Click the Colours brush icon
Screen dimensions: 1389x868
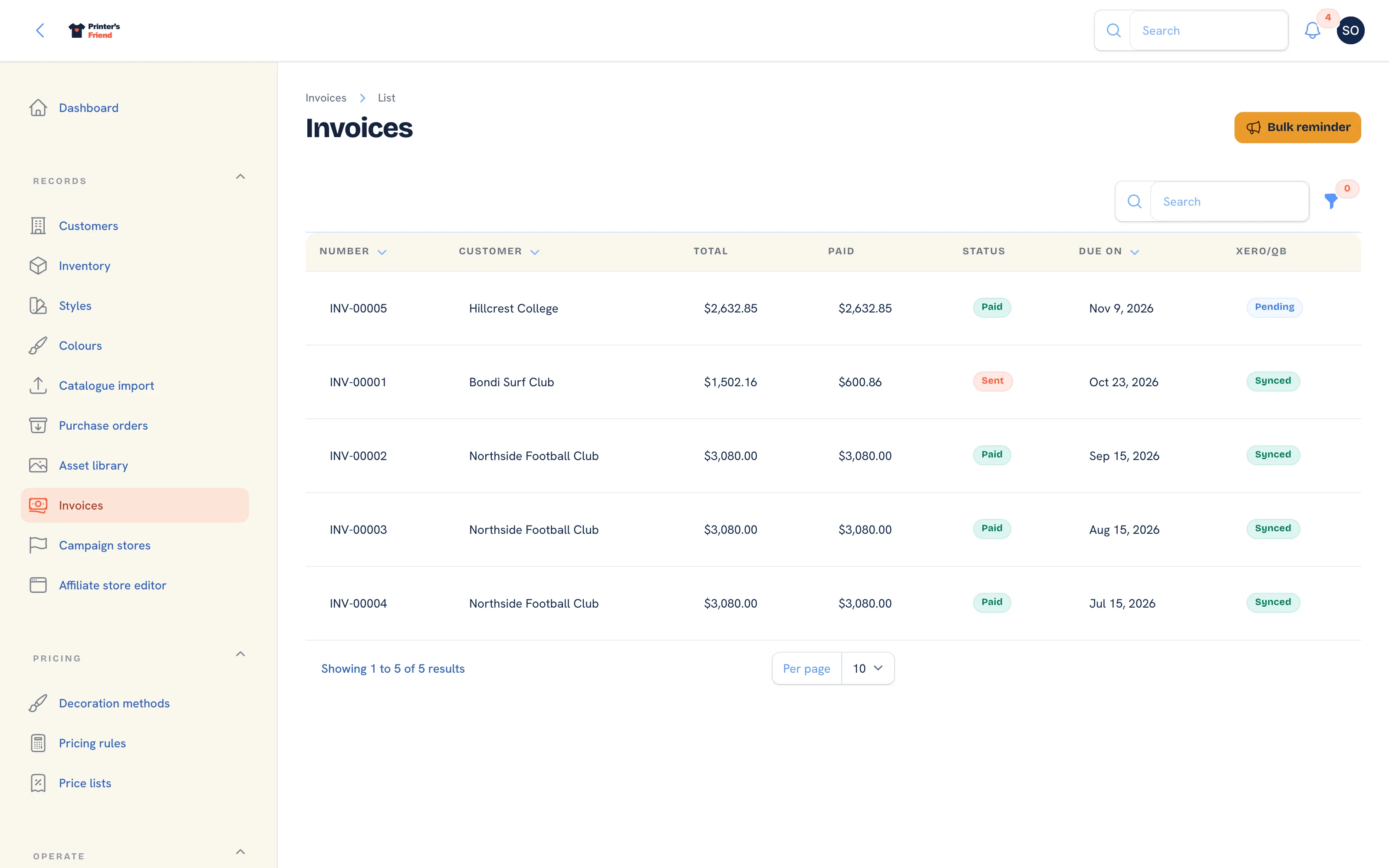click(x=39, y=345)
